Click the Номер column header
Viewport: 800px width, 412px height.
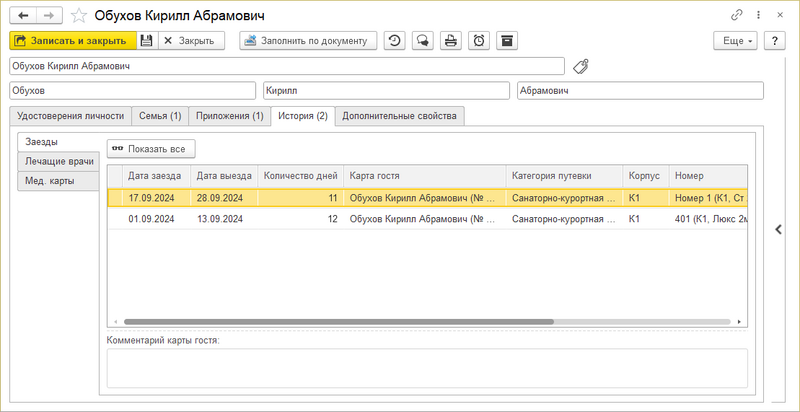point(708,176)
